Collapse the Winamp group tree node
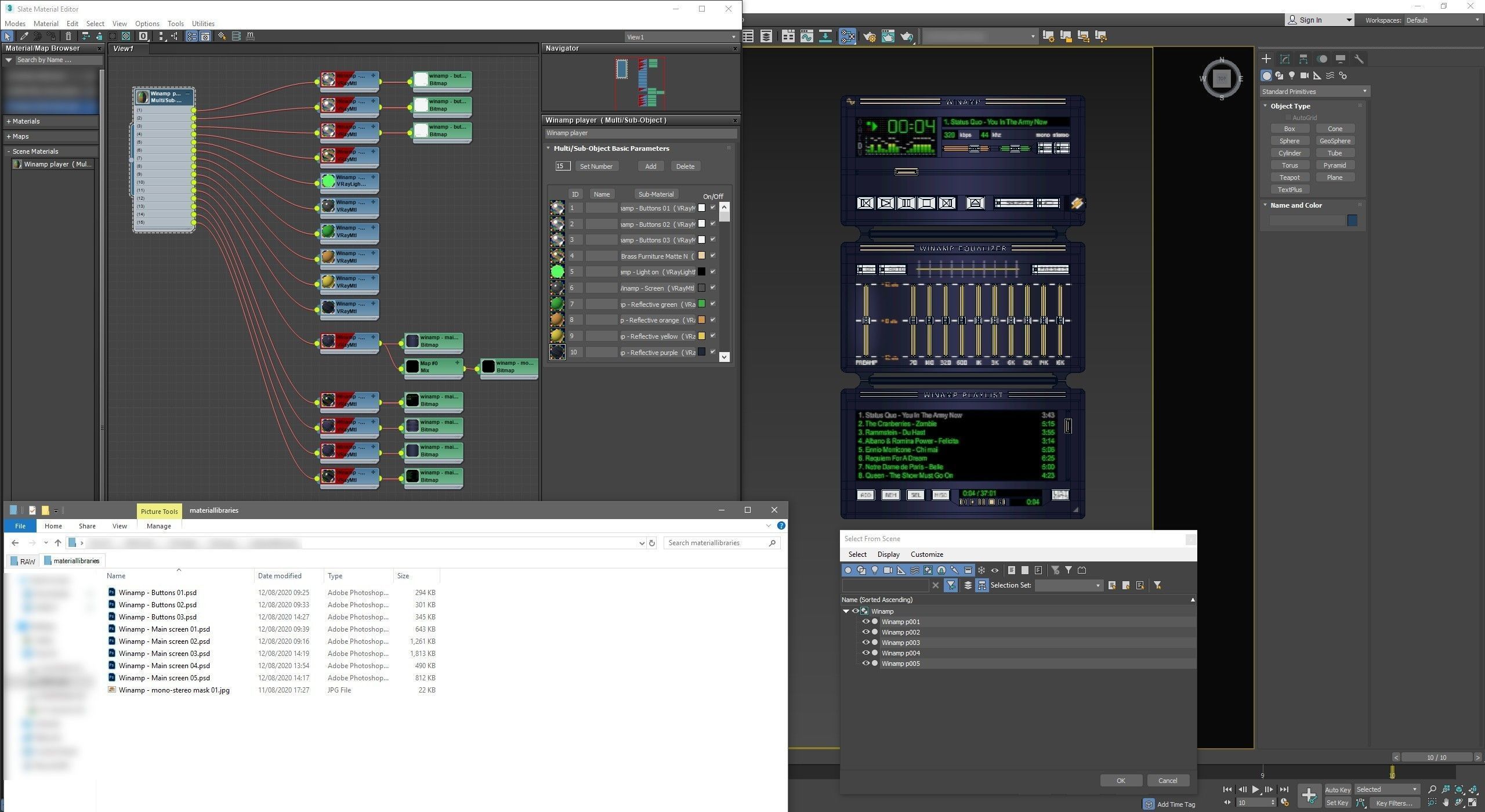The width and height of the screenshot is (1485, 812). pyautogui.click(x=846, y=611)
